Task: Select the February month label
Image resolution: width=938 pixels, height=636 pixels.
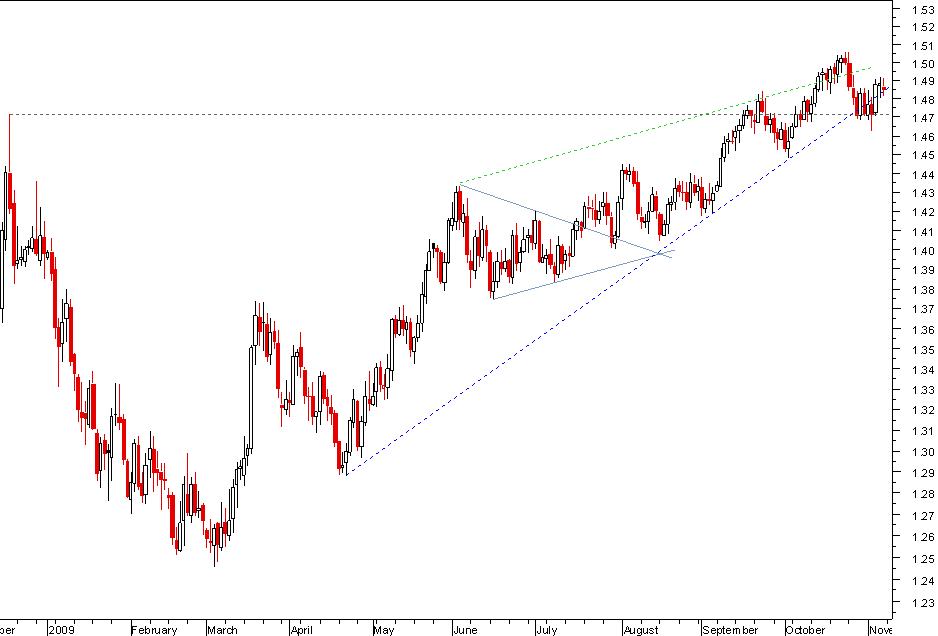Action: (x=154, y=630)
